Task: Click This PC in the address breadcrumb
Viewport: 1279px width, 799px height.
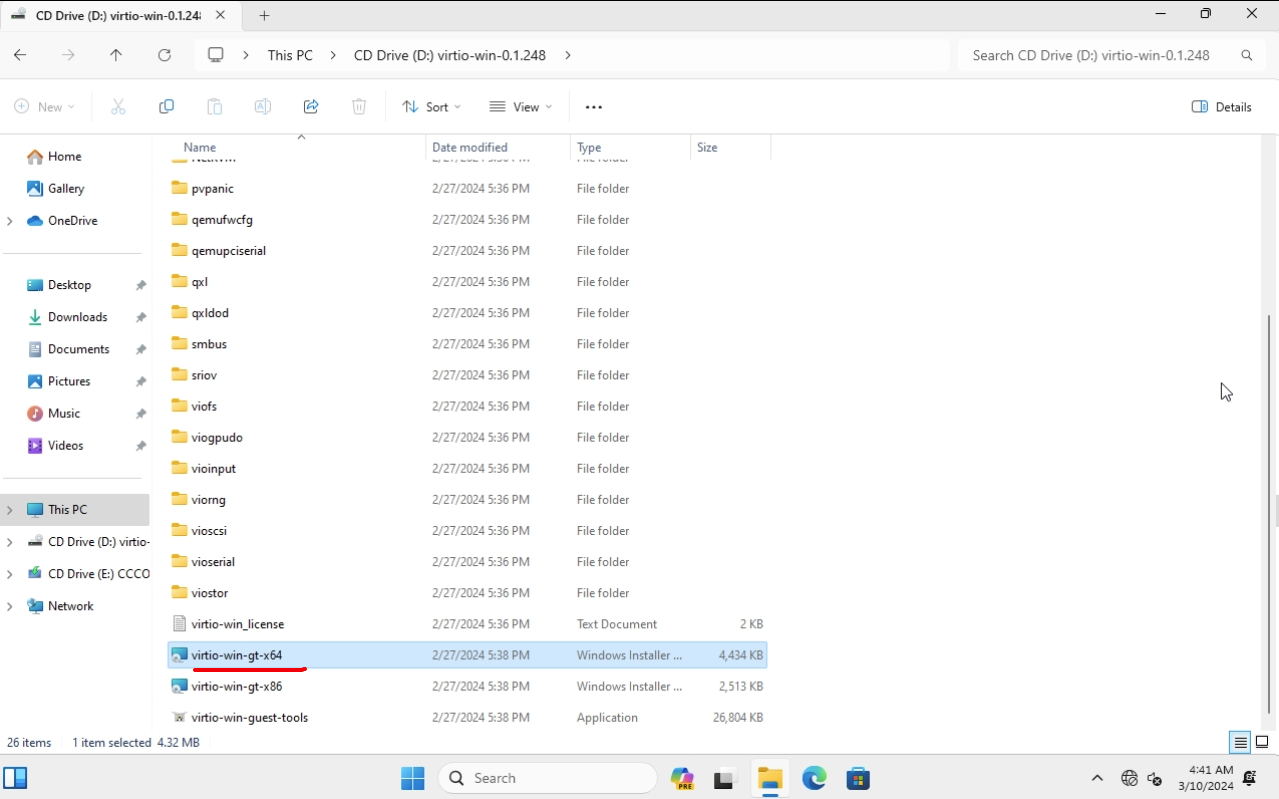Action: click(x=290, y=55)
